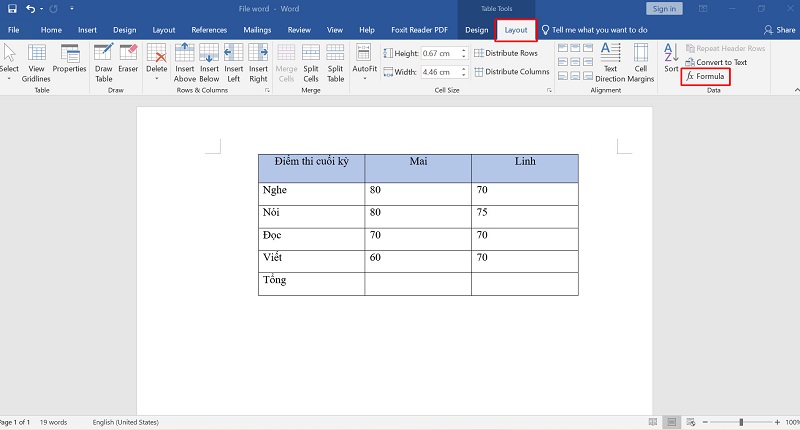
Task: Open the Review tab
Action: [x=299, y=30]
